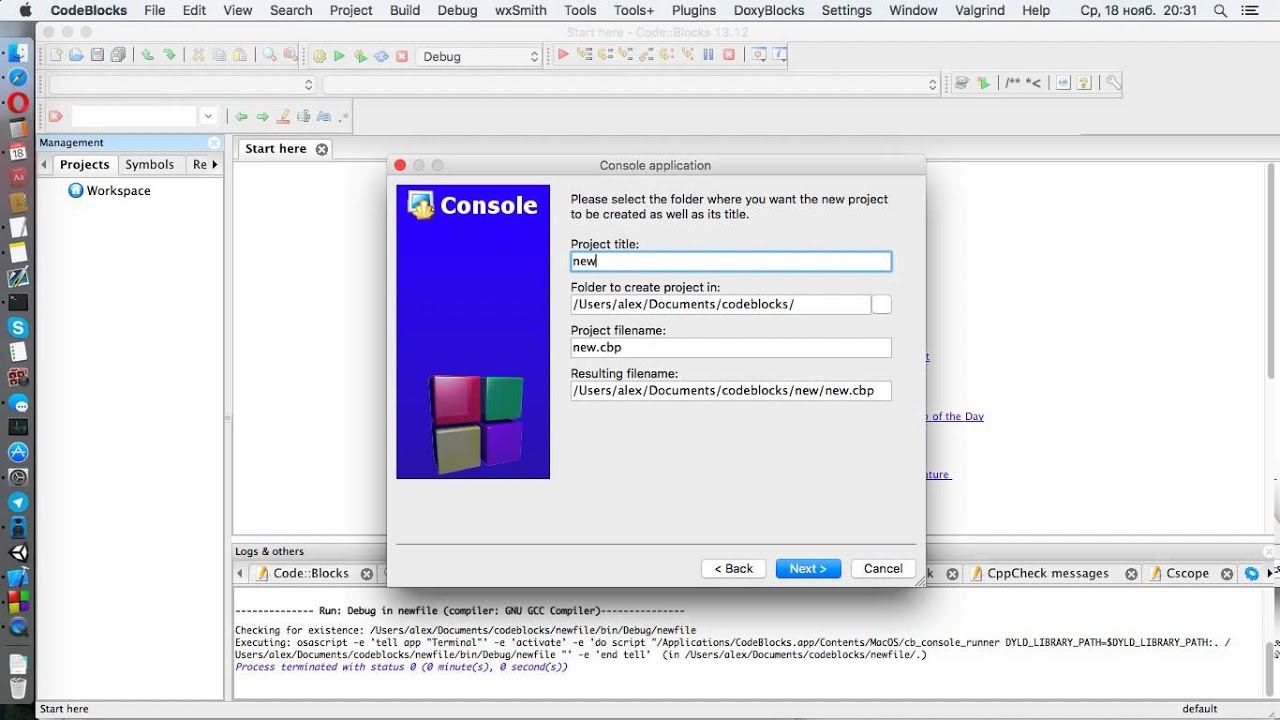This screenshot has height=720, width=1280.
Task: Click the Debugging windows icon
Action: pyautogui.click(x=758, y=55)
